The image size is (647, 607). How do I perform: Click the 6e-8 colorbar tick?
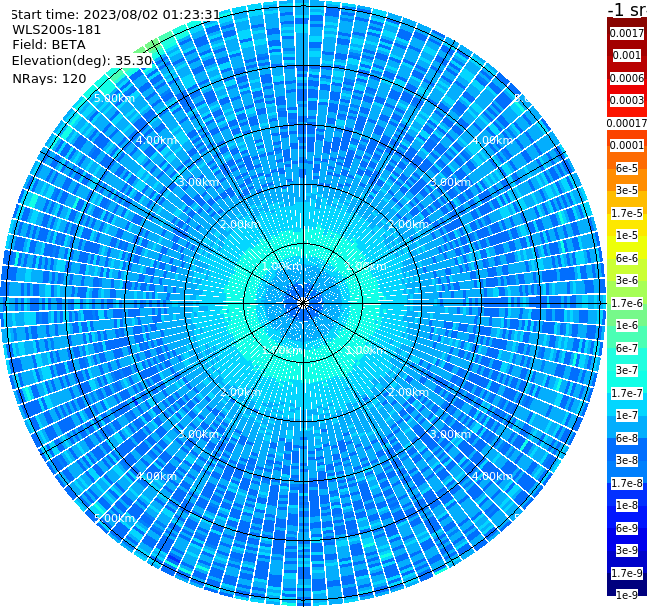pos(627,438)
